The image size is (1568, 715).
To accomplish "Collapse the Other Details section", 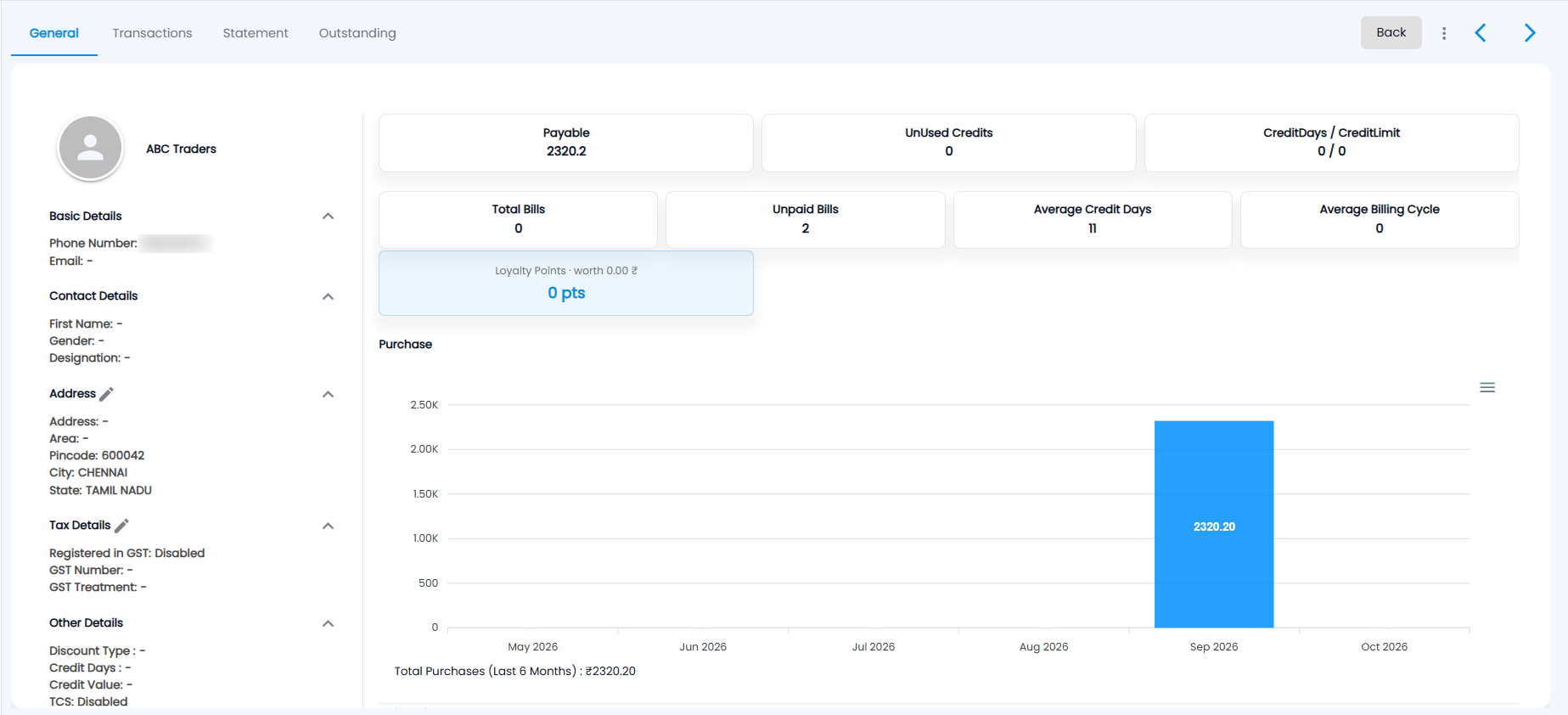I will pyautogui.click(x=329, y=623).
